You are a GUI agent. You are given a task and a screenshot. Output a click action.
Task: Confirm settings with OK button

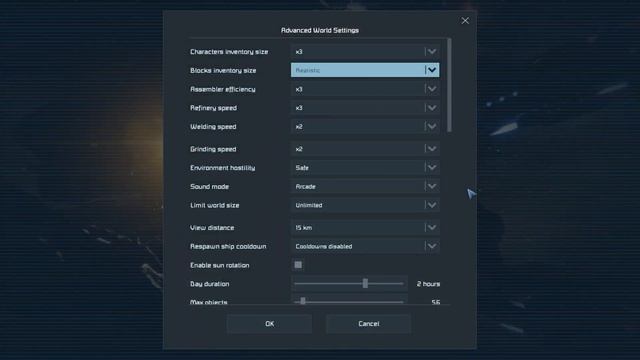269,324
